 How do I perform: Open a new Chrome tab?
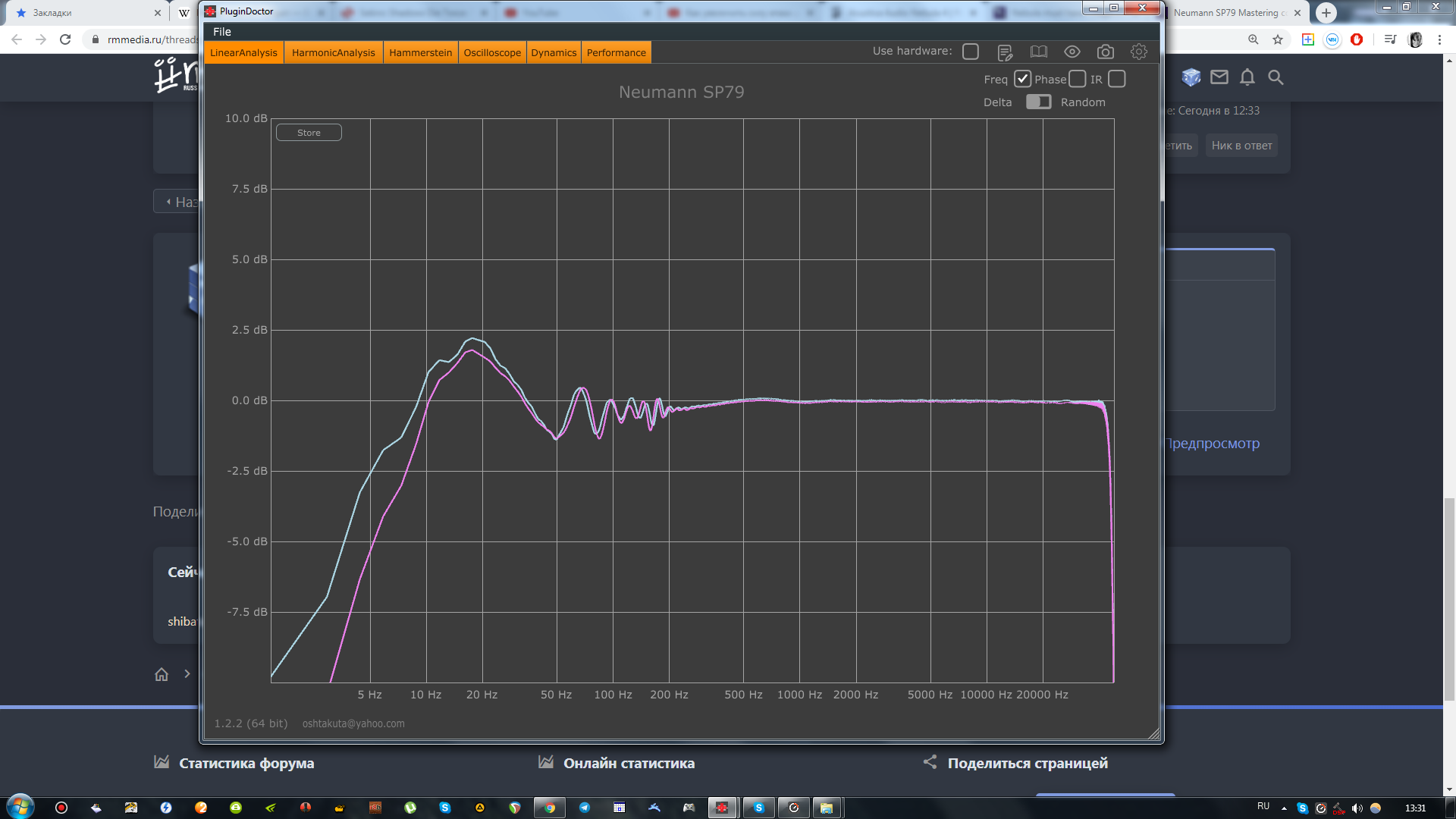1326,13
